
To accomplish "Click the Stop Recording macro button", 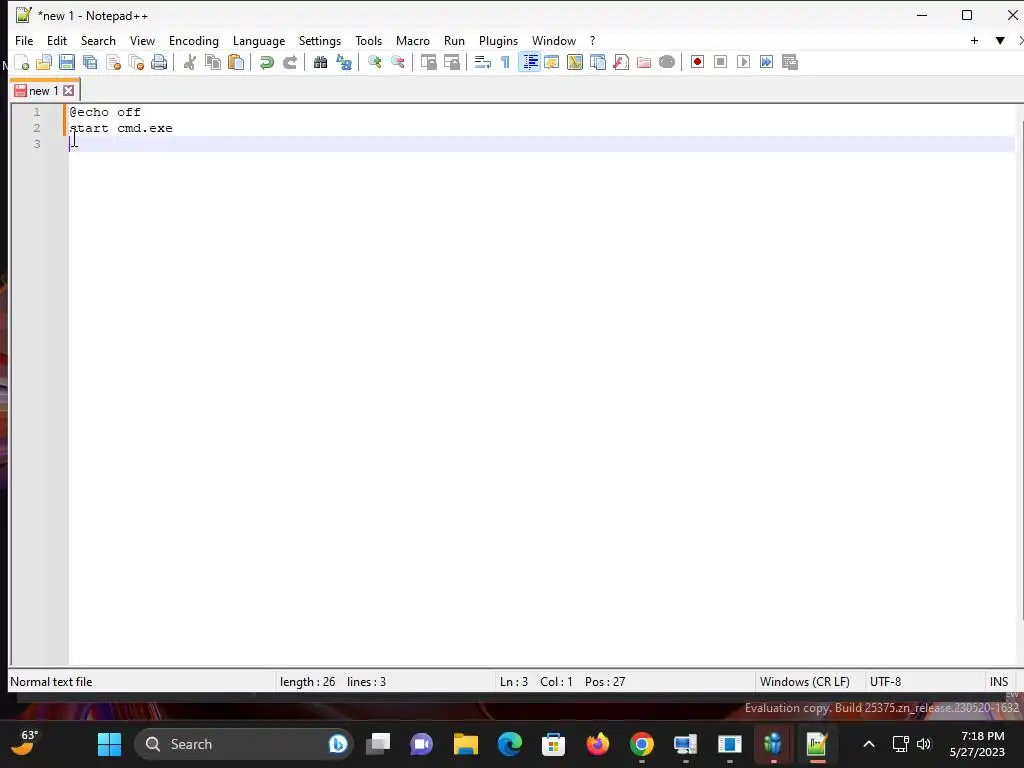I will pyautogui.click(x=720, y=63).
